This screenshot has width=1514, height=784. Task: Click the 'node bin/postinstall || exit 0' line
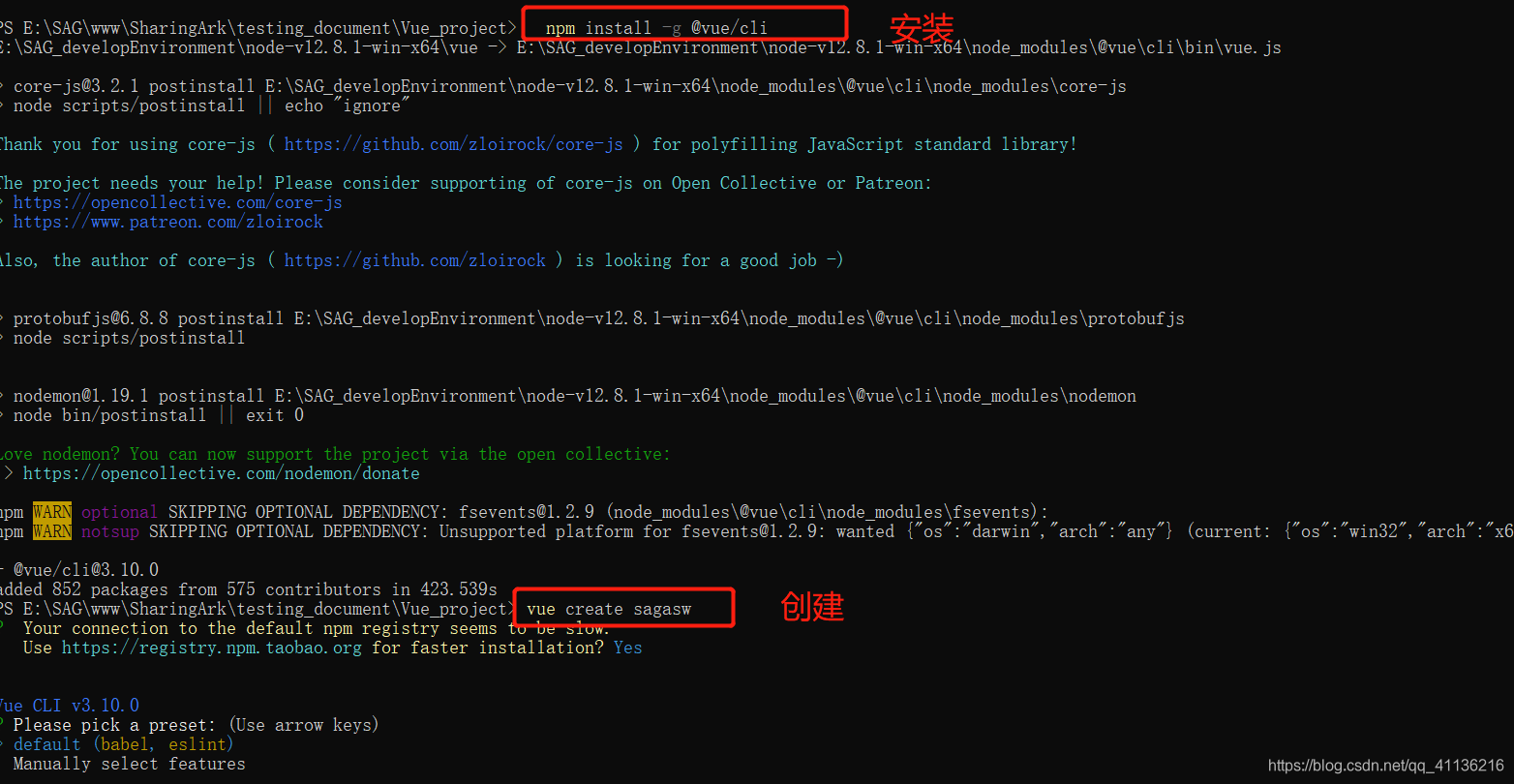[158, 415]
